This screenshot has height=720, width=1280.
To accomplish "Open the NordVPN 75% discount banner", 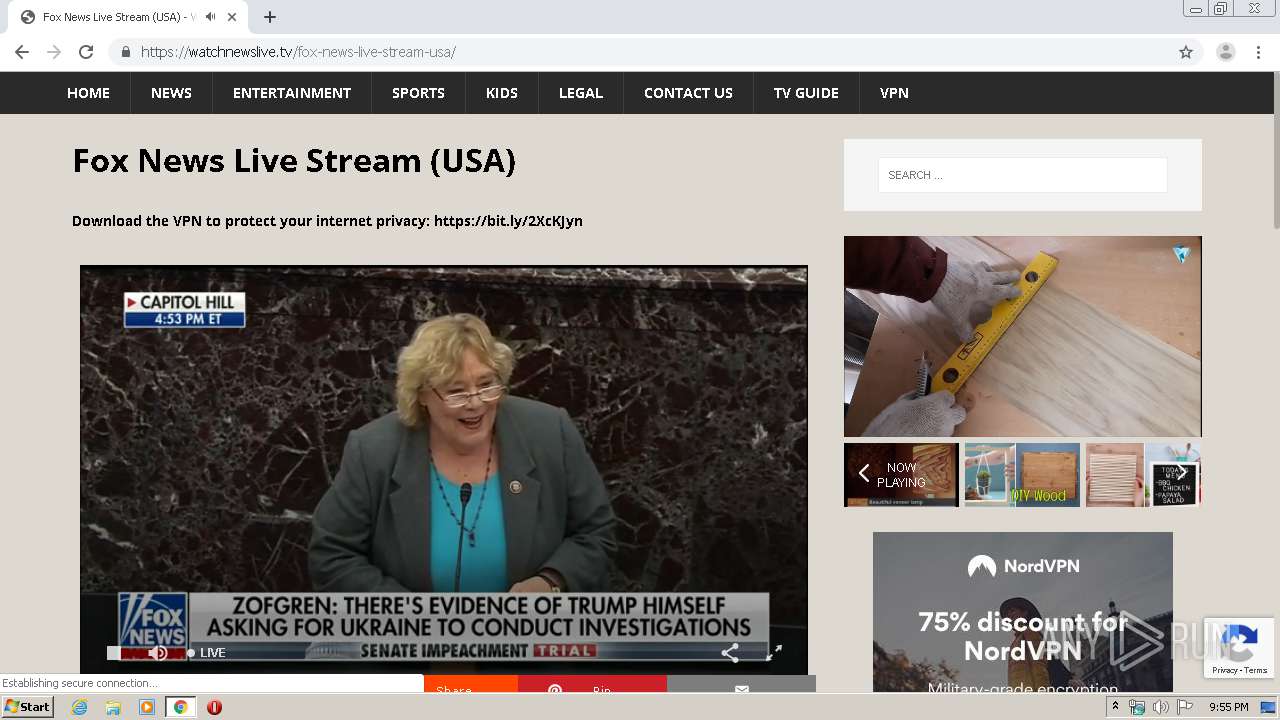I will tap(1022, 612).
